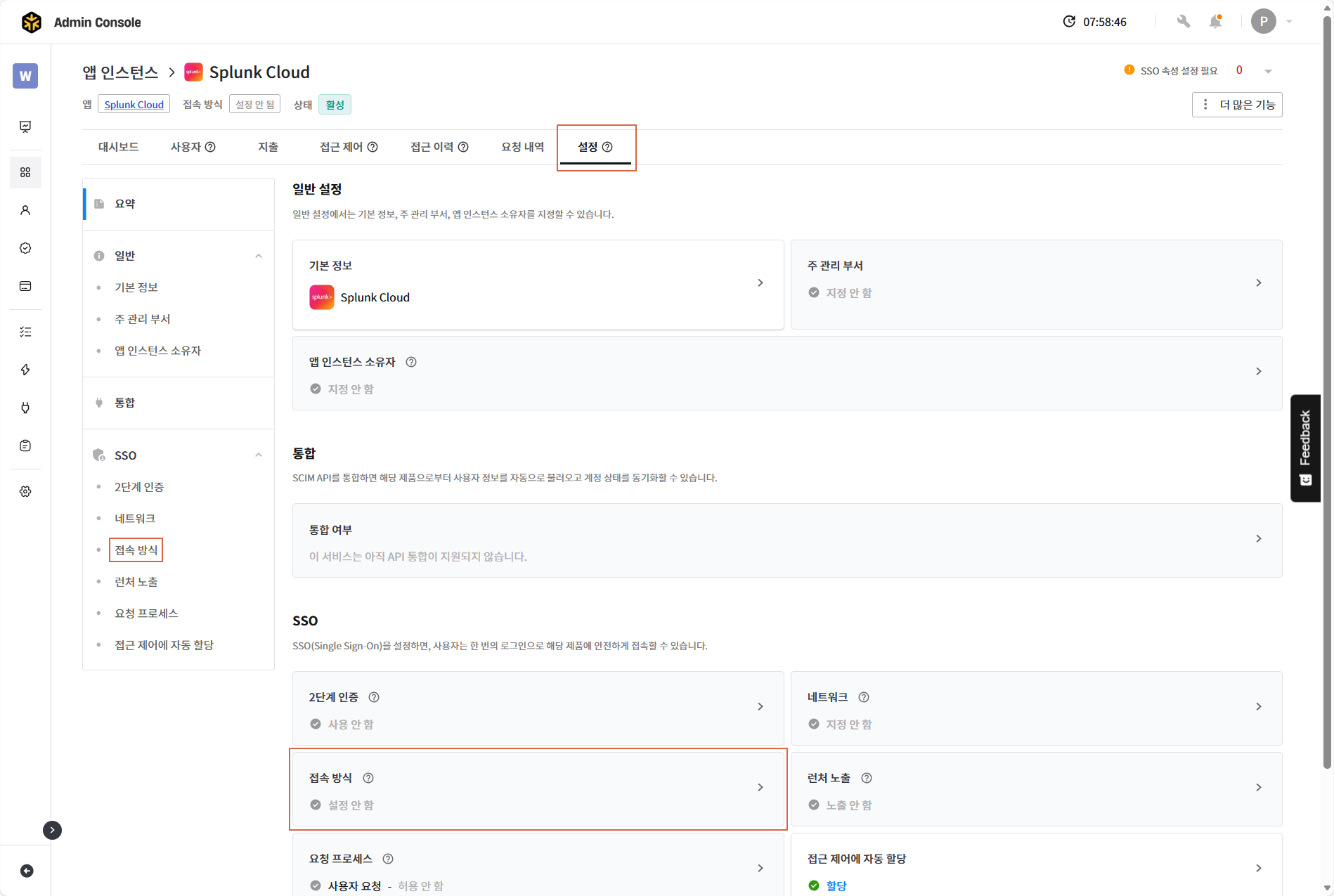Click the 더 많은 기능 button
This screenshot has height=896, width=1334.
1237,105
